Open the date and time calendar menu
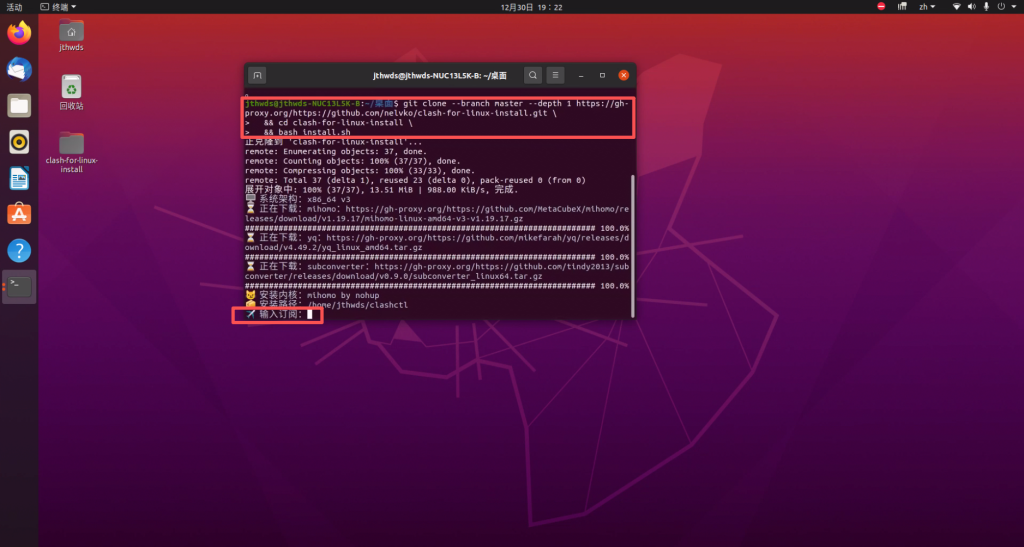Image resolution: width=1024 pixels, height=547 pixels. (x=531, y=7)
